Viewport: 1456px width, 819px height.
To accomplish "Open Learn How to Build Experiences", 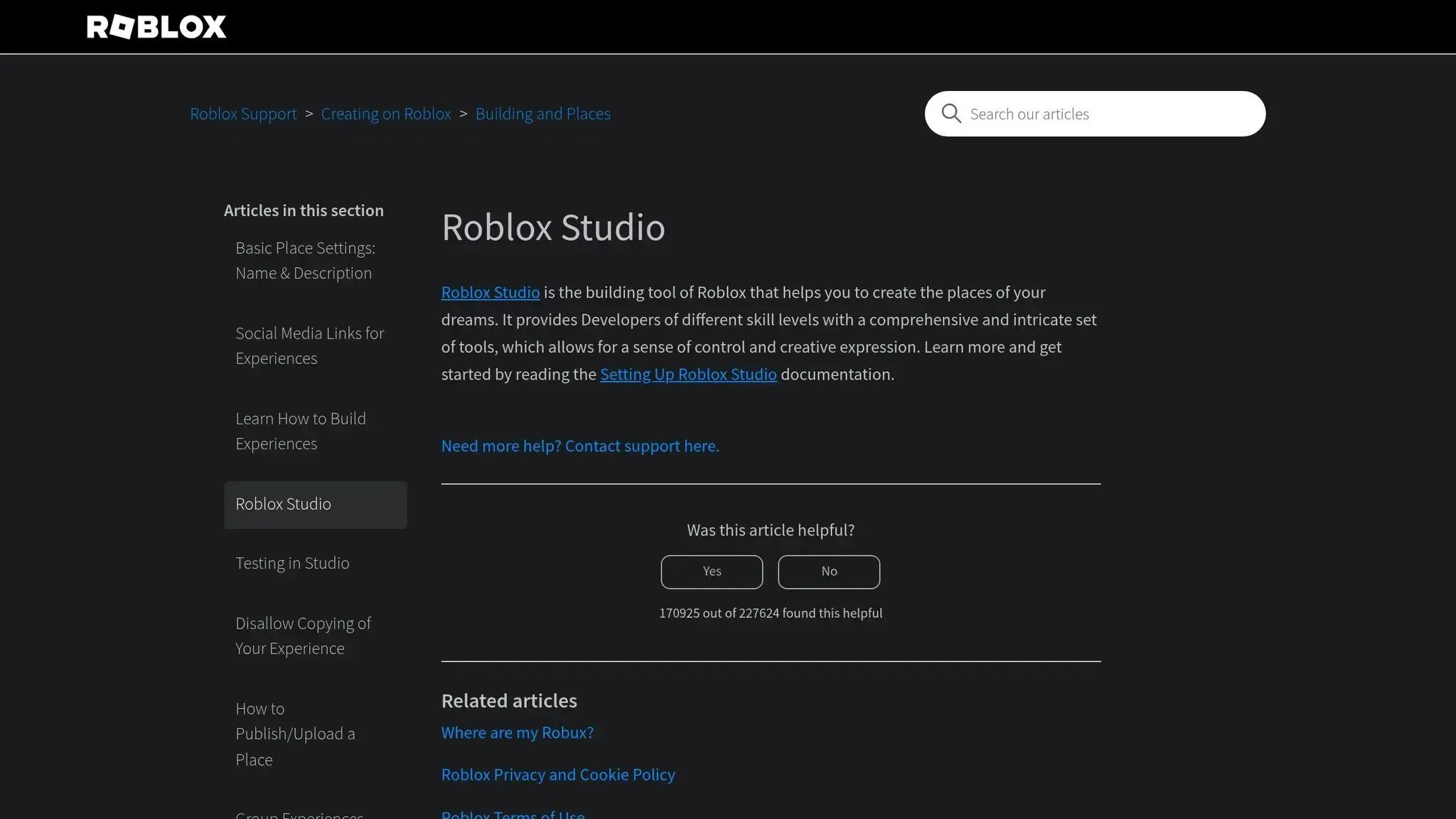I will click(300, 431).
